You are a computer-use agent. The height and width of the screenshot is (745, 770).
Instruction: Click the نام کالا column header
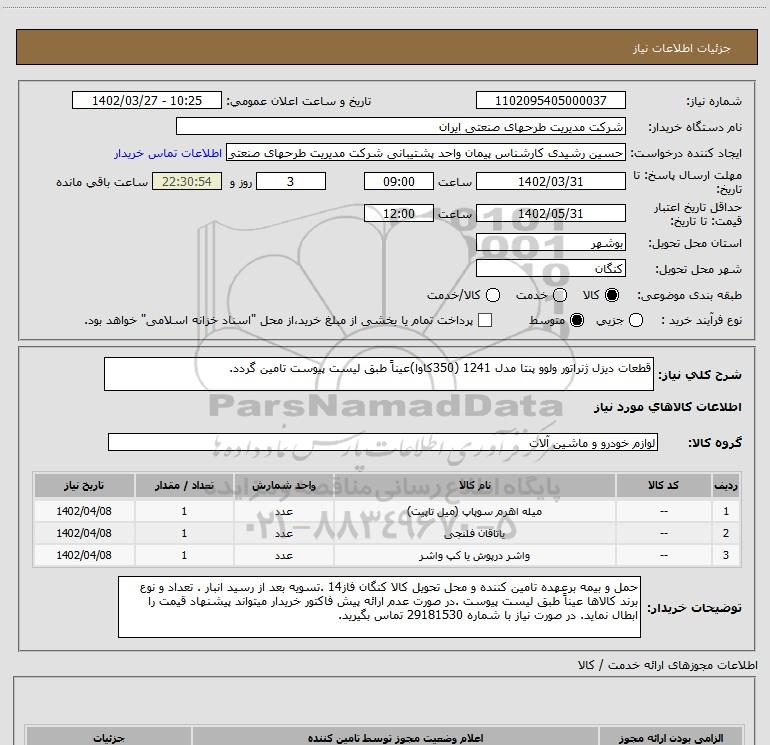tap(474, 485)
